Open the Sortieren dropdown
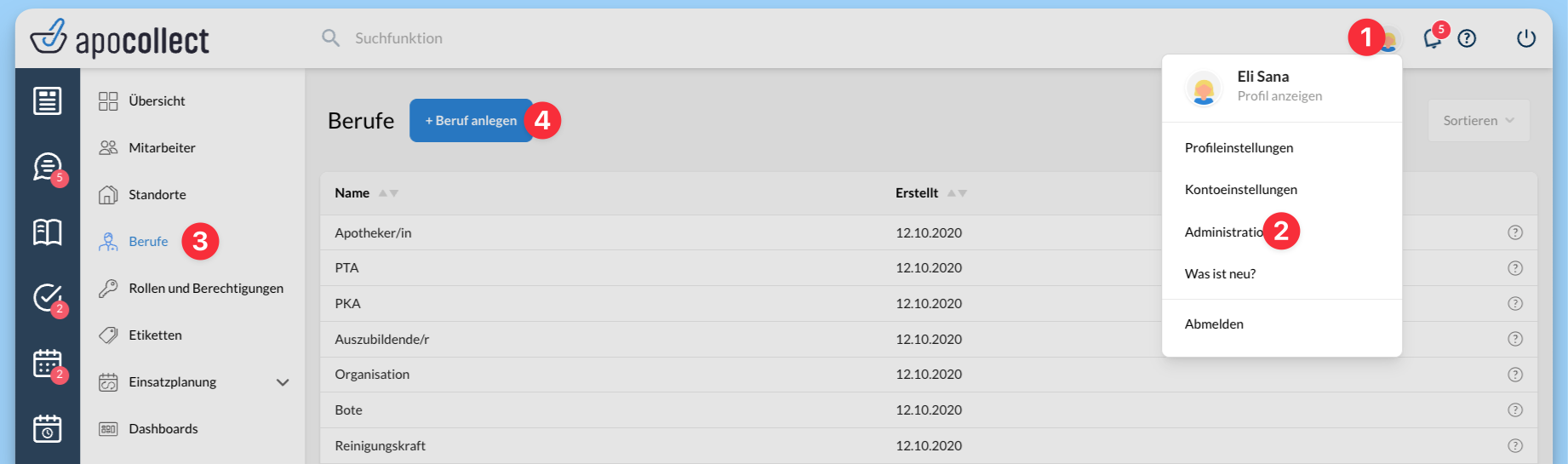Image resolution: width=1568 pixels, height=464 pixels. pos(1478,121)
